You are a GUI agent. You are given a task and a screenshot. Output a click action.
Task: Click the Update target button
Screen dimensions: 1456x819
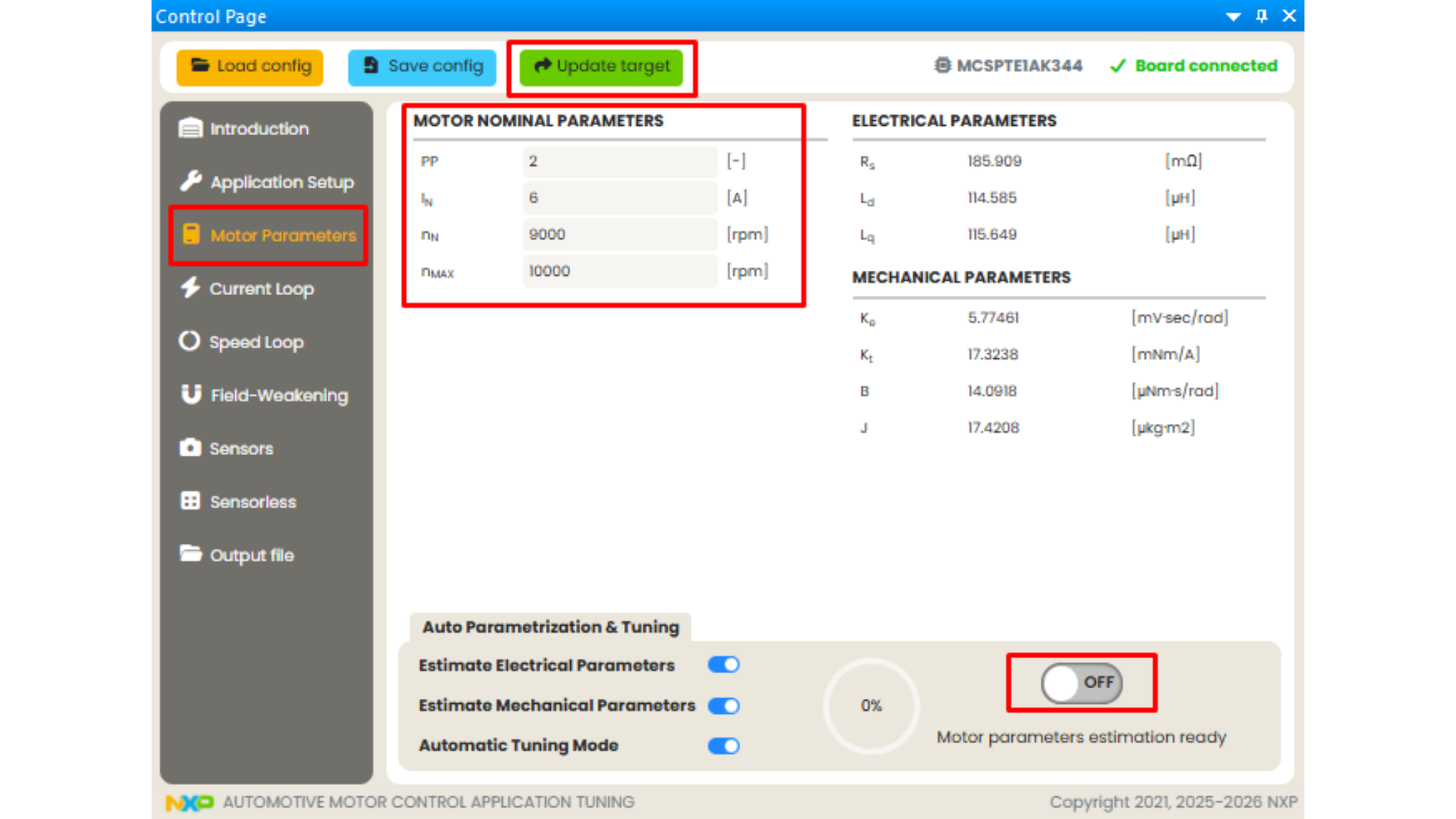tap(601, 67)
